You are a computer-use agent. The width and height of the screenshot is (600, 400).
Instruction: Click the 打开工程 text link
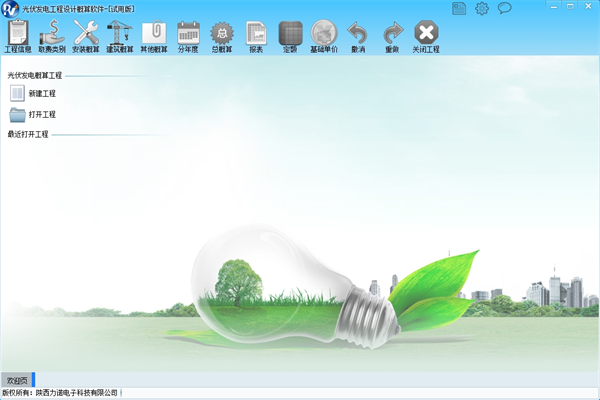tap(42, 114)
